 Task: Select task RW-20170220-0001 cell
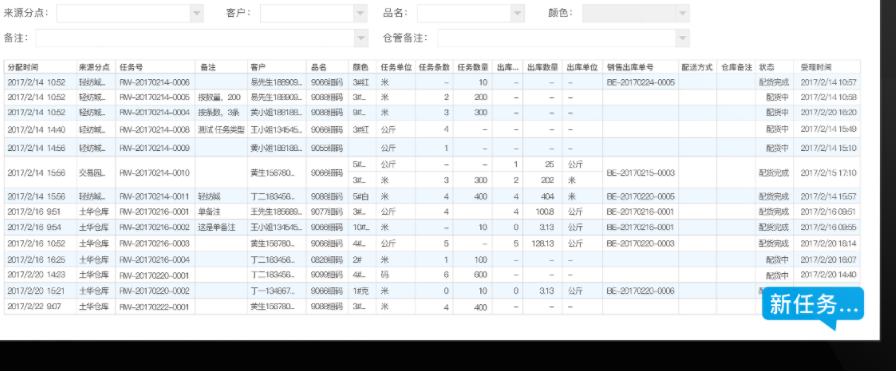[x=155, y=275]
